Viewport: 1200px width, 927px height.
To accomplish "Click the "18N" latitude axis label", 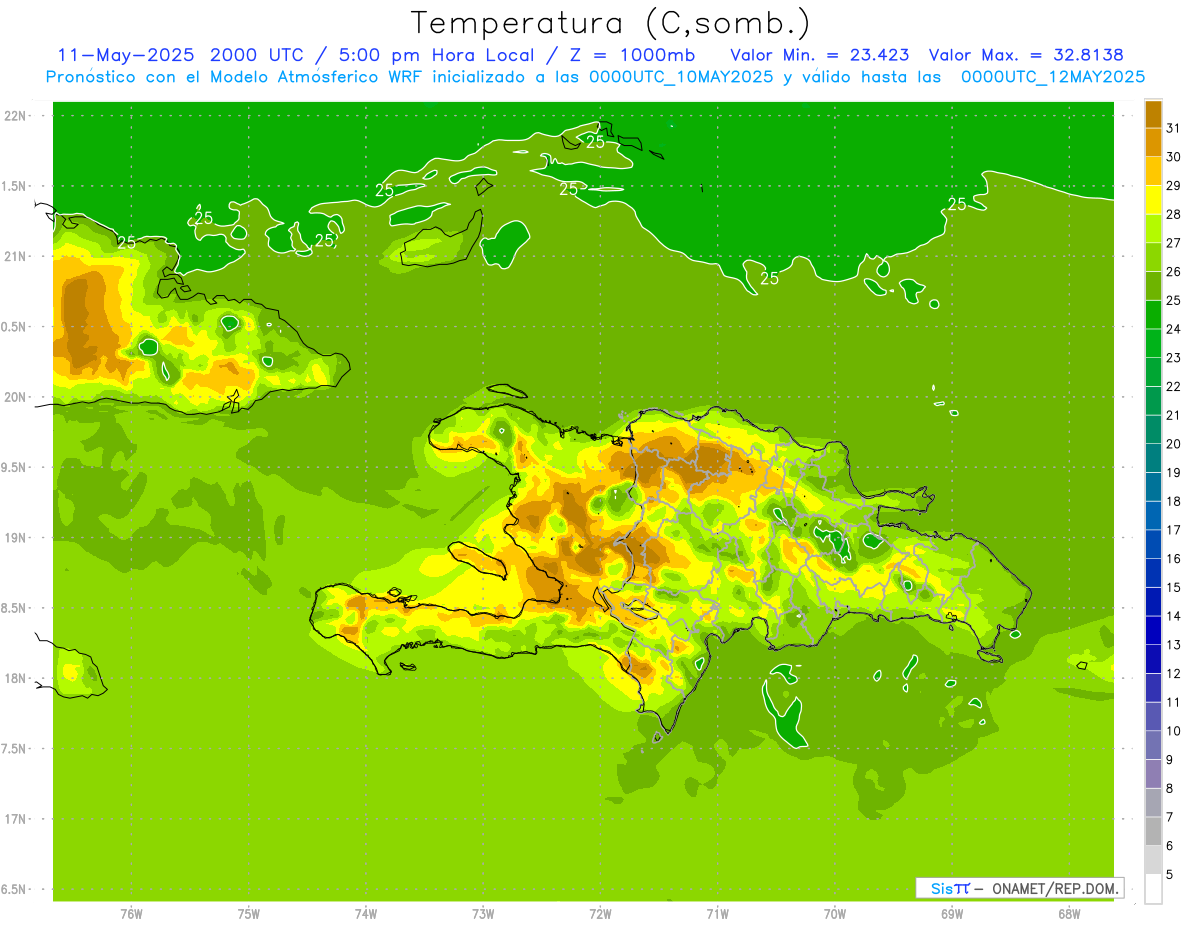I will pos(16,678).
